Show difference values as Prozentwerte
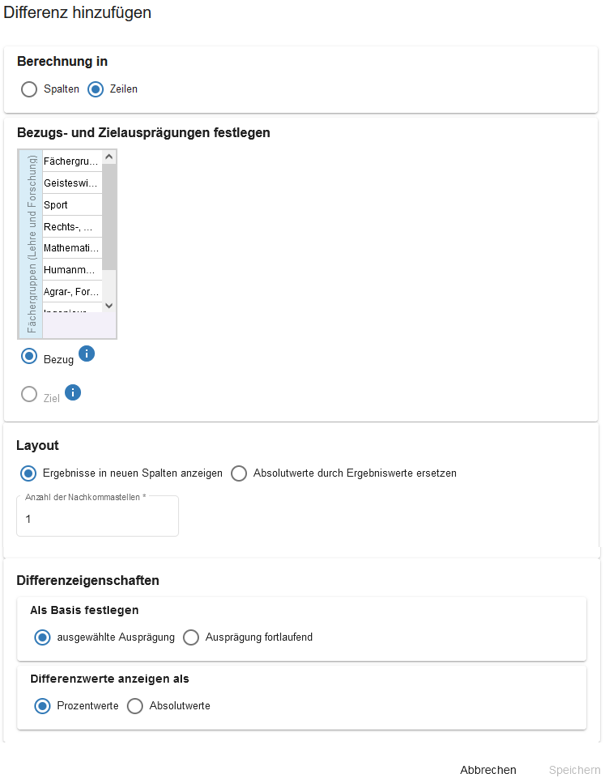 click(42, 706)
